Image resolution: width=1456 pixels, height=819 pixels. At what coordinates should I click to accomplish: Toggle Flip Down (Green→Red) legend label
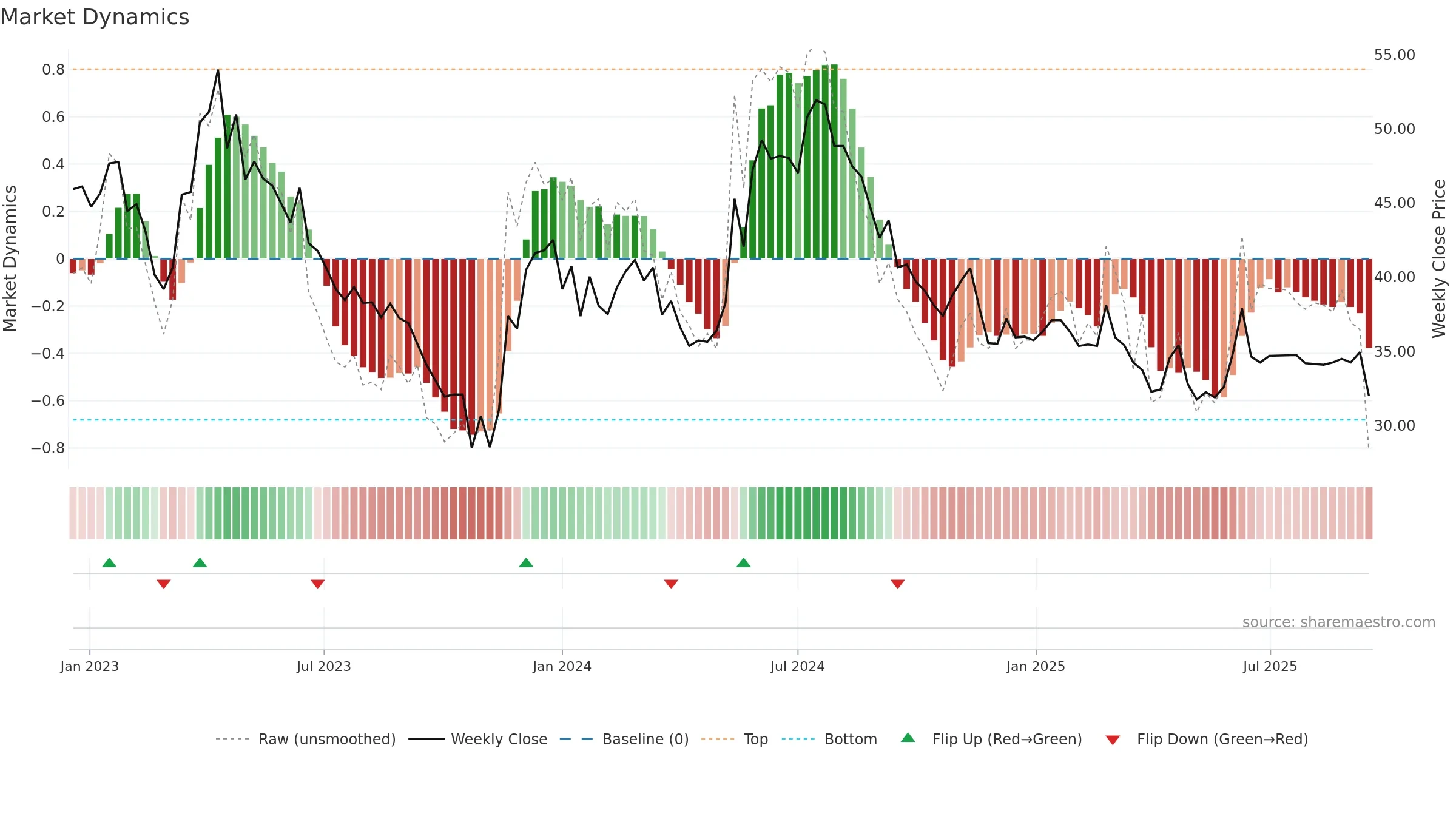[x=1222, y=739]
